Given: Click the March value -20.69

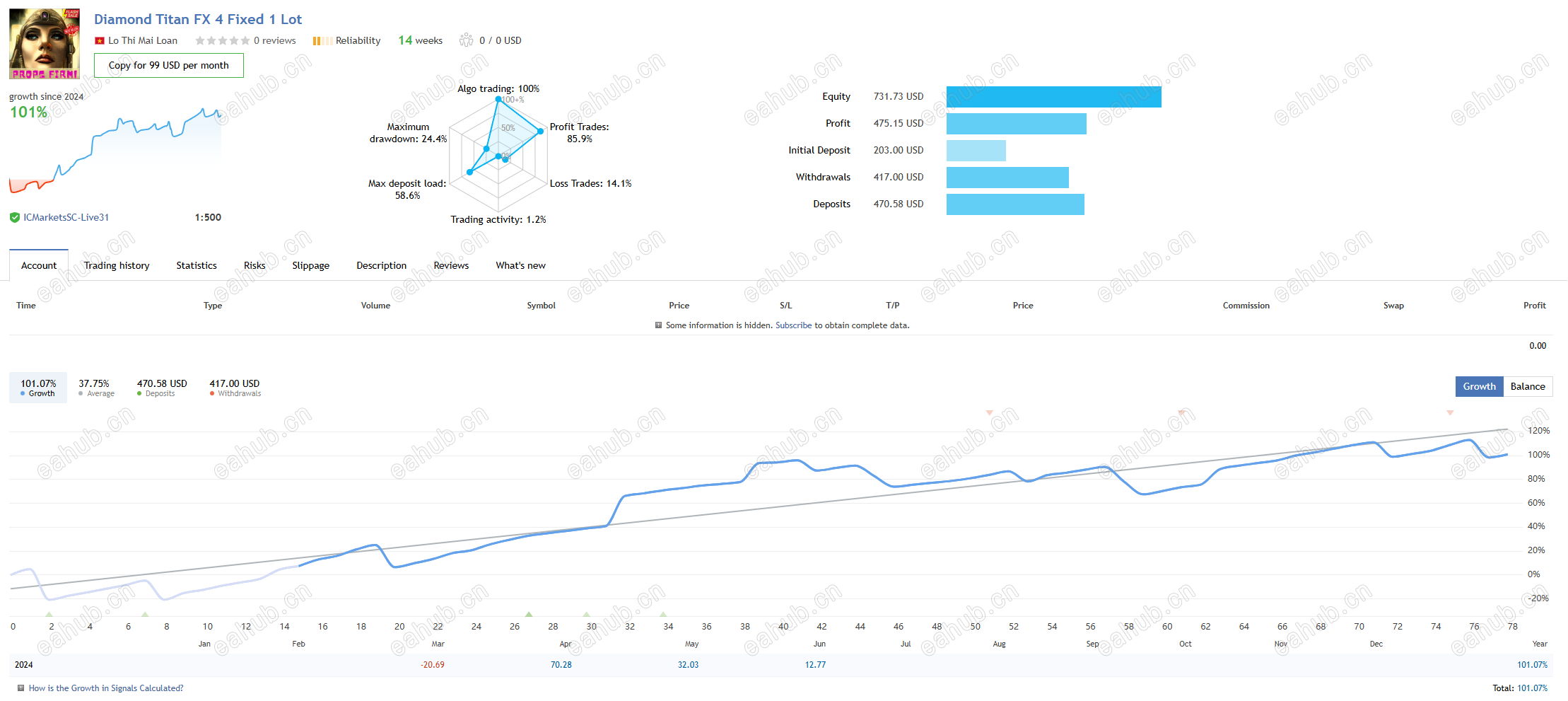Looking at the screenshot, I should 433,665.
